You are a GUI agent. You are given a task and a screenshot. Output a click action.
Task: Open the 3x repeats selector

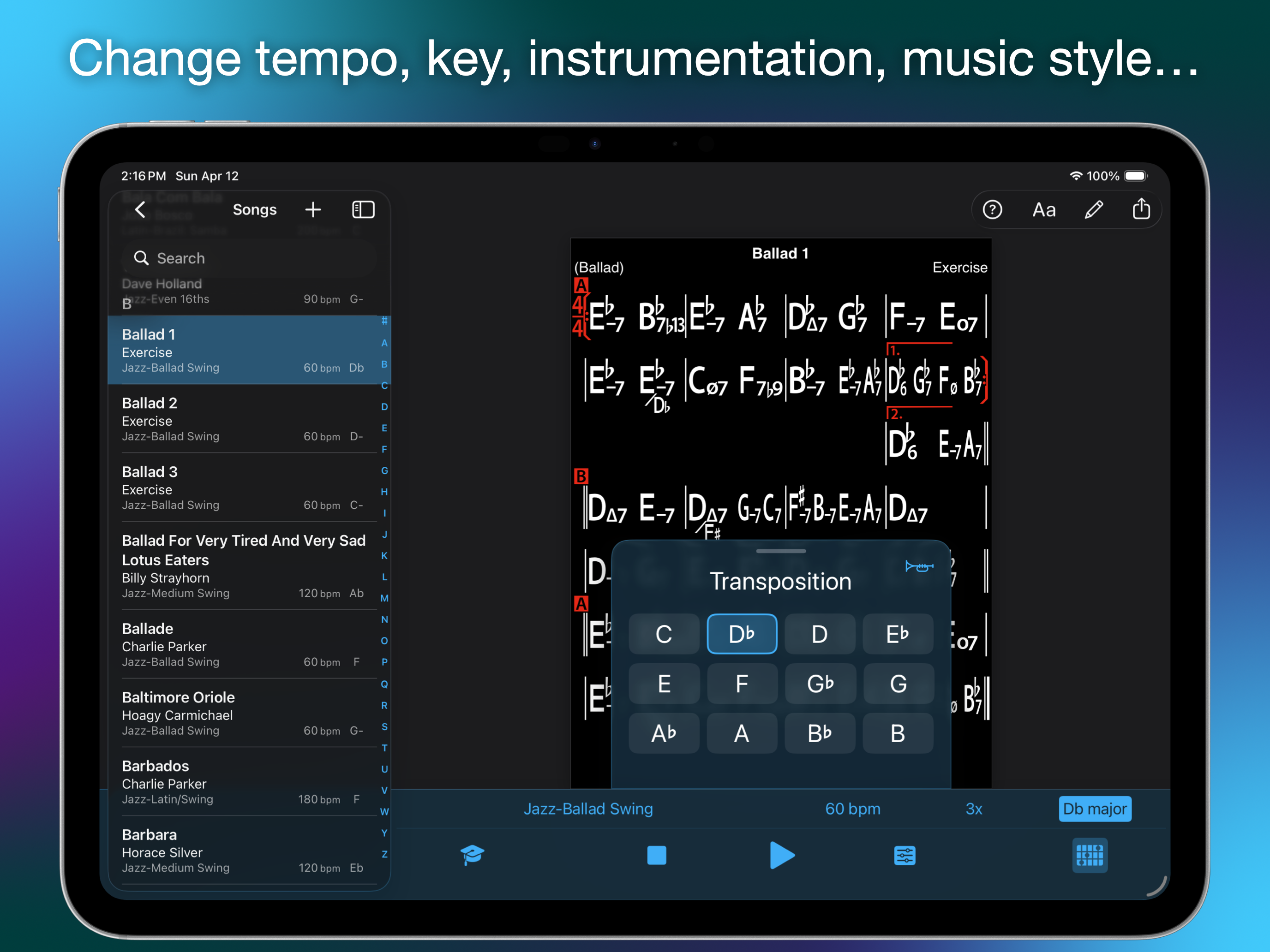(x=974, y=809)
